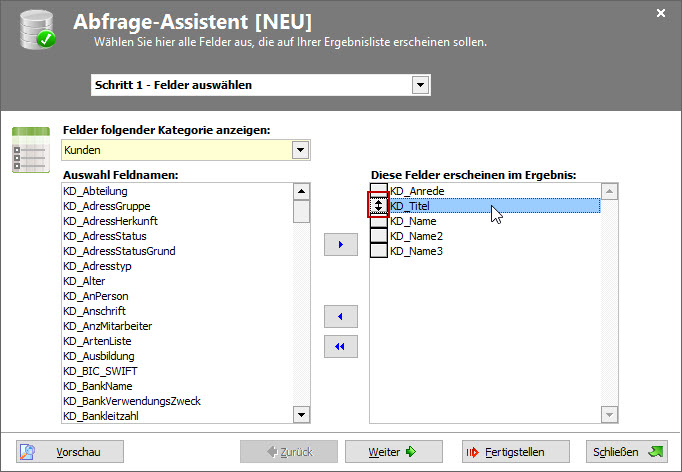This screenshot has width=682, height=472.
Task: Tick the box next to KD_Name3
Action: coord(379,250)
